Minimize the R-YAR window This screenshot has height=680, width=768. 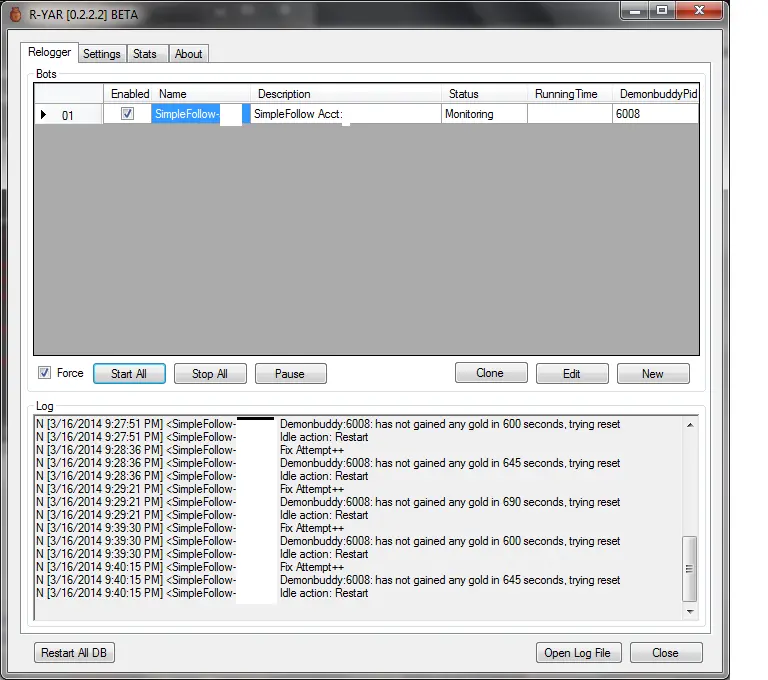pyautogui.click(x=634, y=10)
